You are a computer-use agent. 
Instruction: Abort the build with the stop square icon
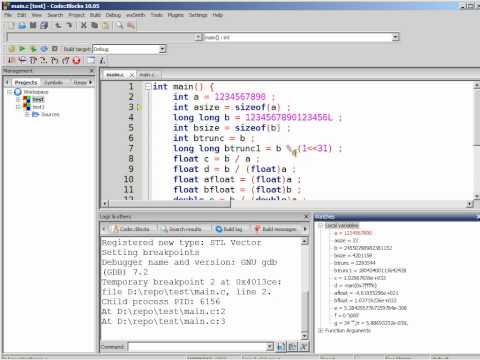[55, 49]
